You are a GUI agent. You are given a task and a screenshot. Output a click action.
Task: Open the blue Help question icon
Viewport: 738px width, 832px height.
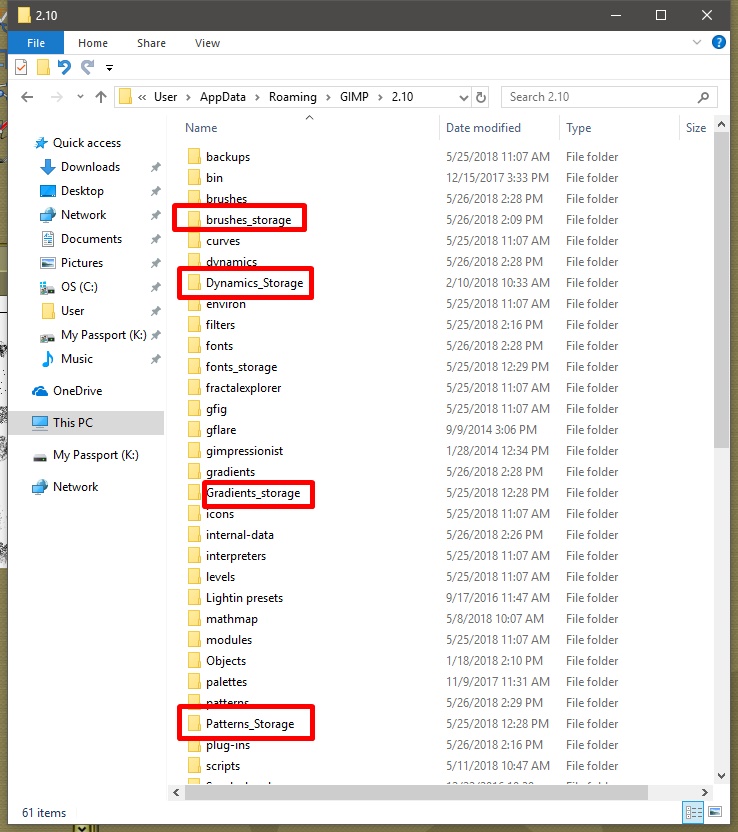click(718, 42)
